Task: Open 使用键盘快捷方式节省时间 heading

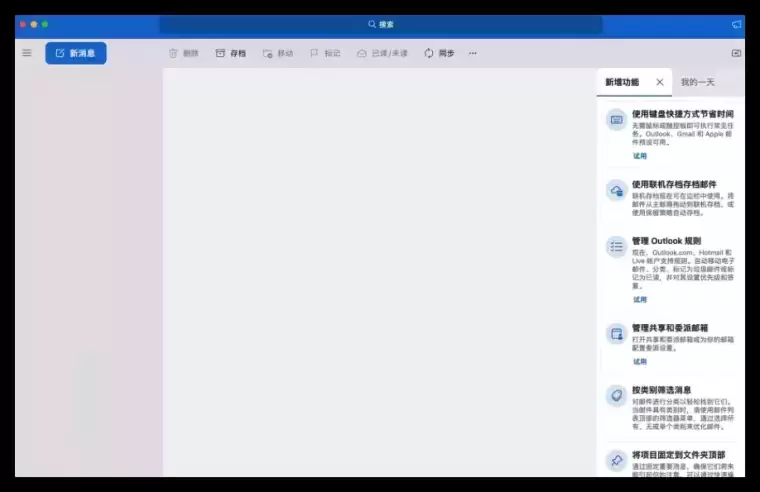Action: [682, 114]
